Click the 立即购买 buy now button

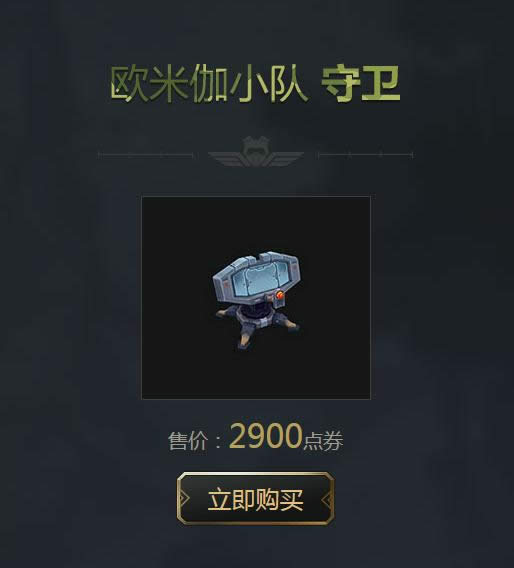click(255, 498)
